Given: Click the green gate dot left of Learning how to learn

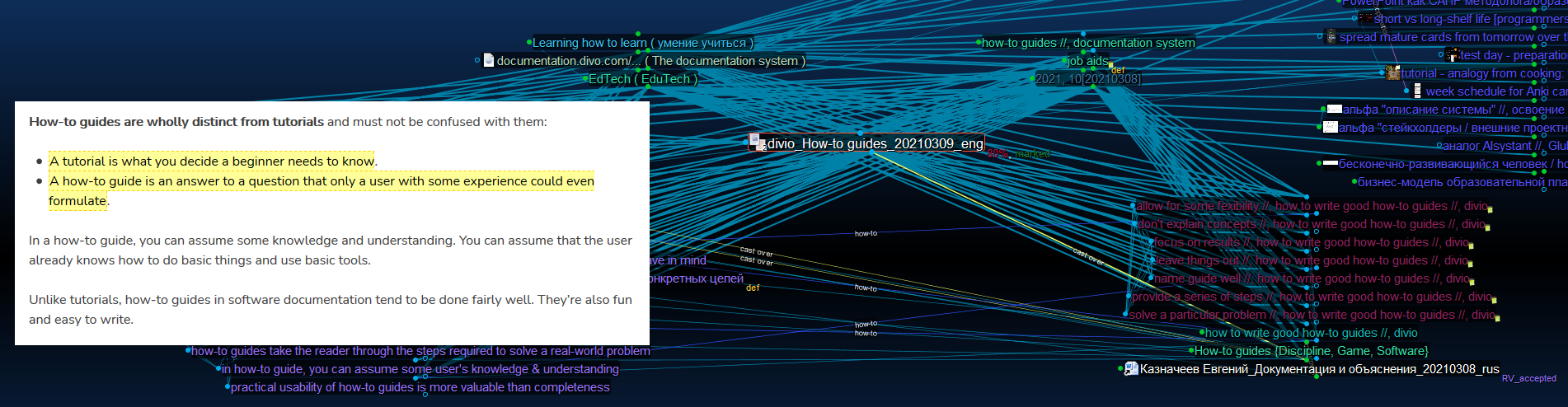Looking at the screenshot, I should [x=528, y=42].
